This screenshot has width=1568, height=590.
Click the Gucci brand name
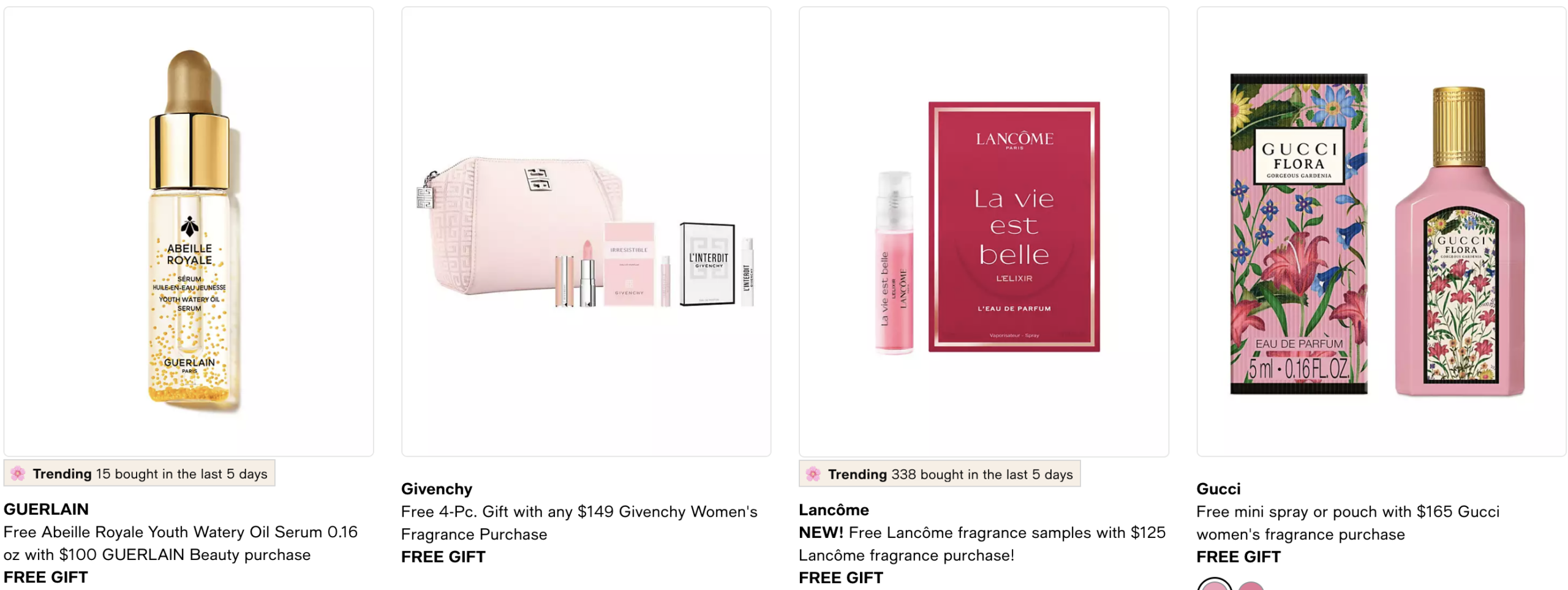1218,489
